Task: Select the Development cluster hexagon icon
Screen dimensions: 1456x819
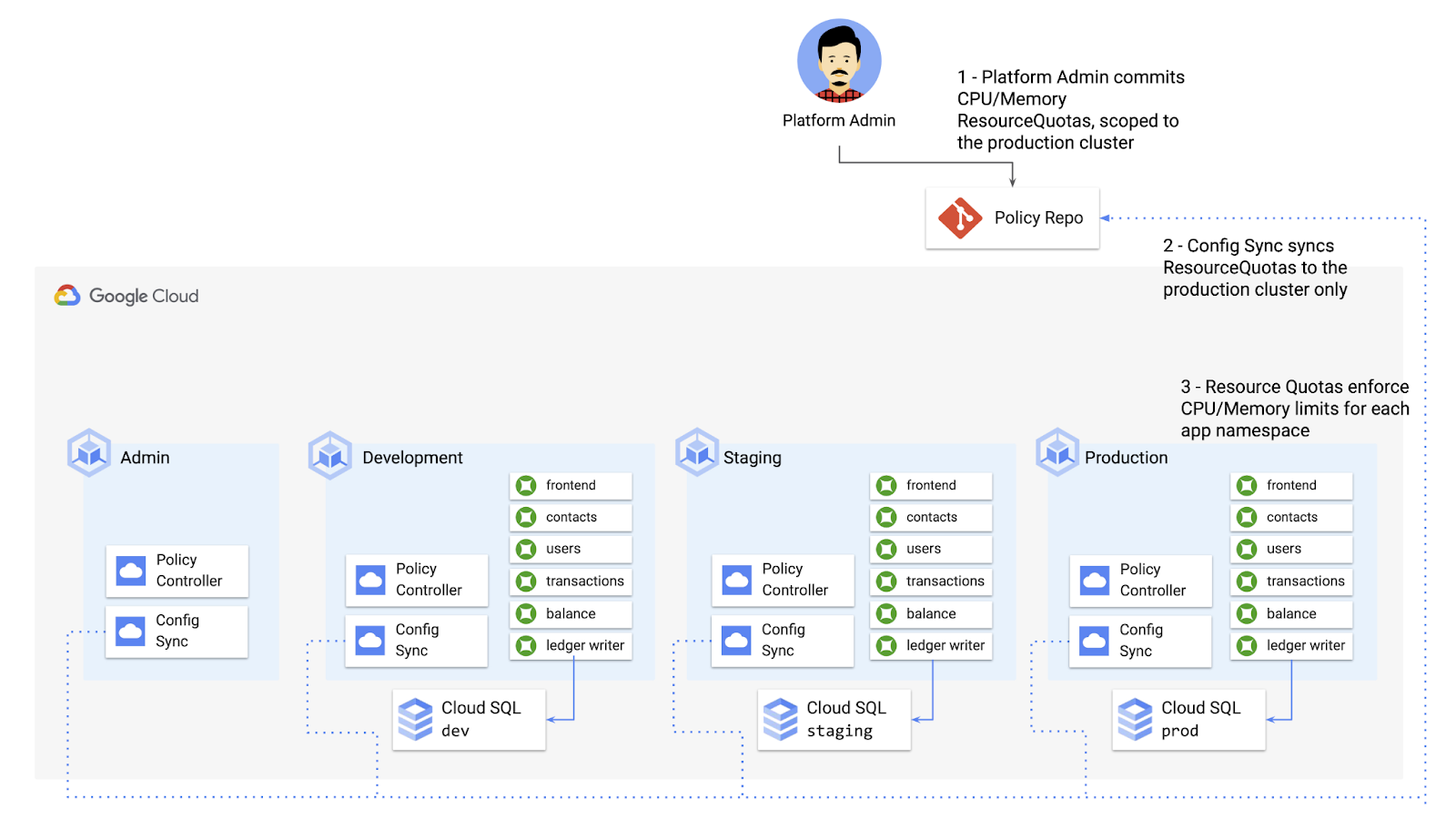Action: click(330, 455)
